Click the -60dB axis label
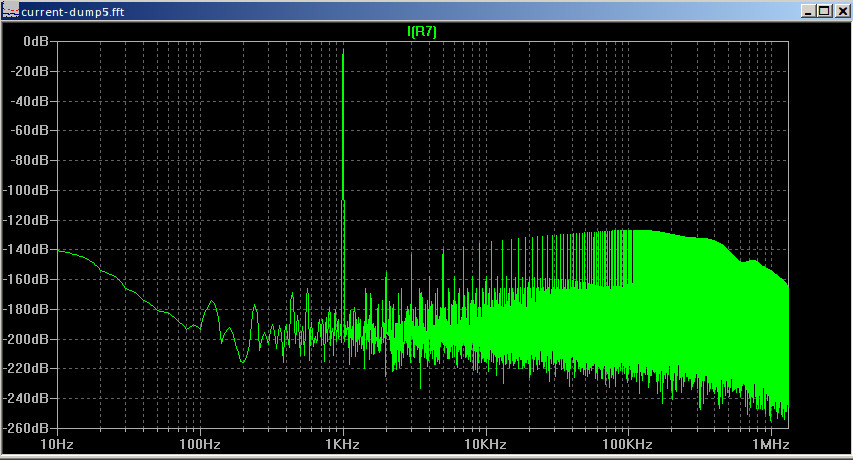The height and width of the screenshot is (460, 853). tap(30, 130)
